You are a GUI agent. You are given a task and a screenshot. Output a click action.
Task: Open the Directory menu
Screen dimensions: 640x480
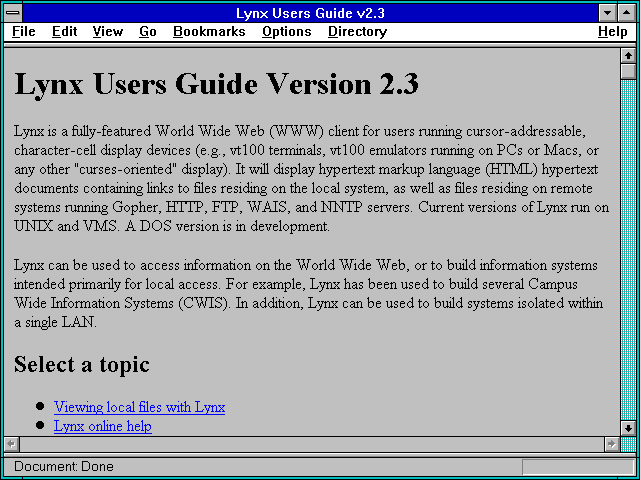tap(358, 32)
